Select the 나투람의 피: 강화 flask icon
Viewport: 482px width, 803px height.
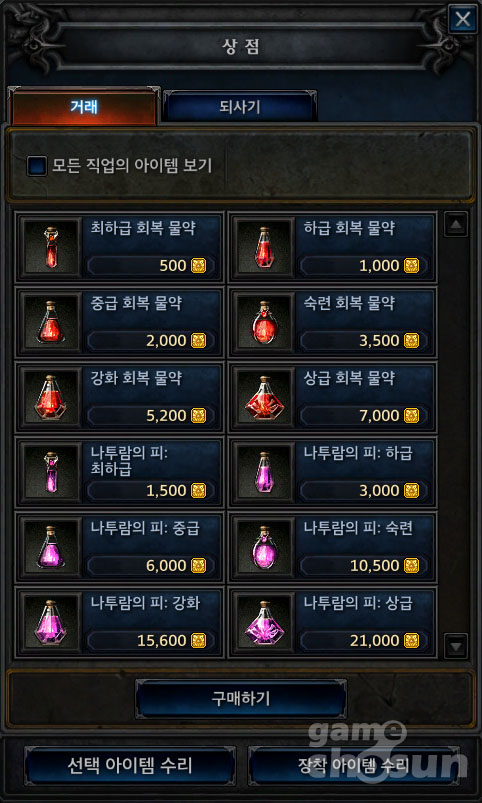point(51,622)
